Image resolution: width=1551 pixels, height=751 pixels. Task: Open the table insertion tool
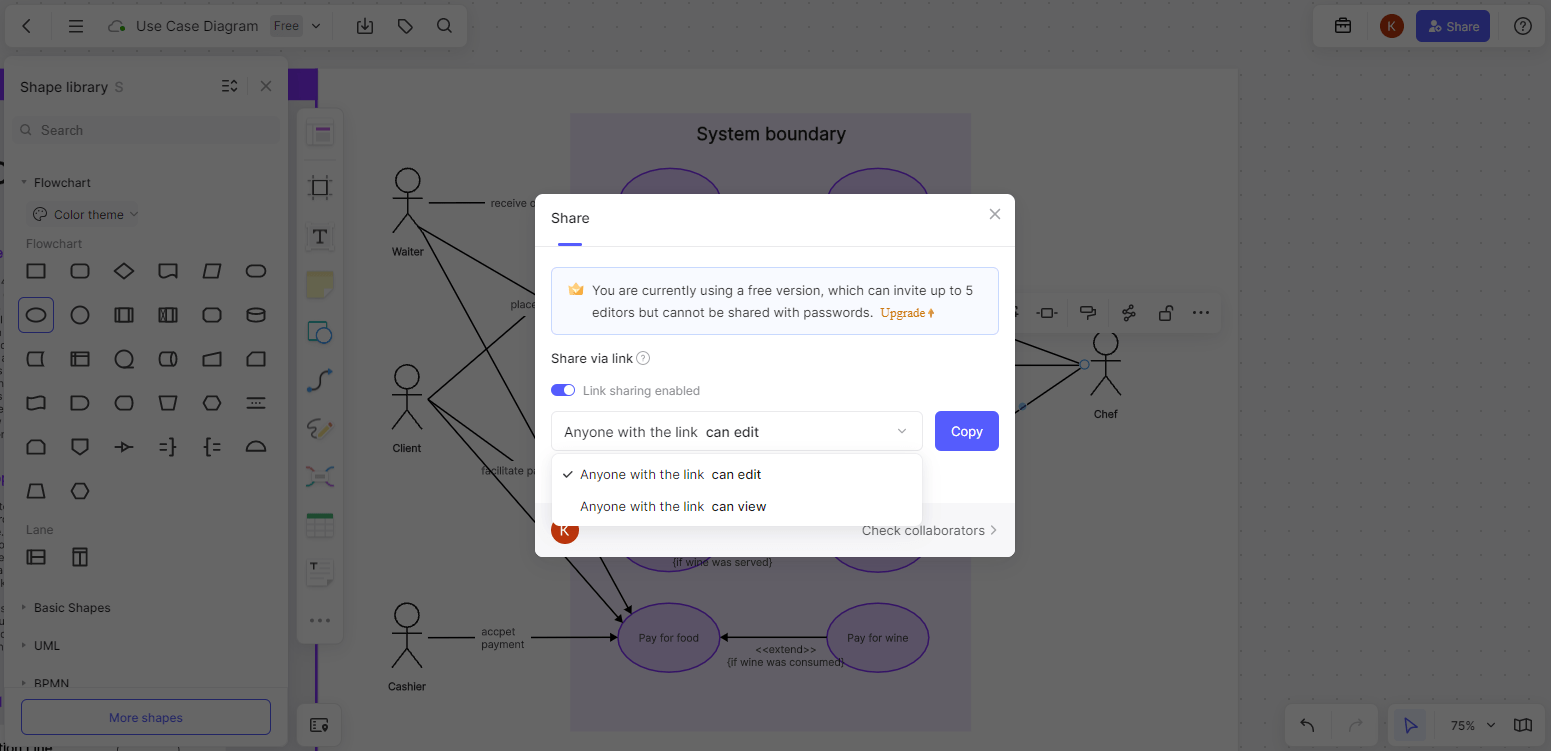319,524
